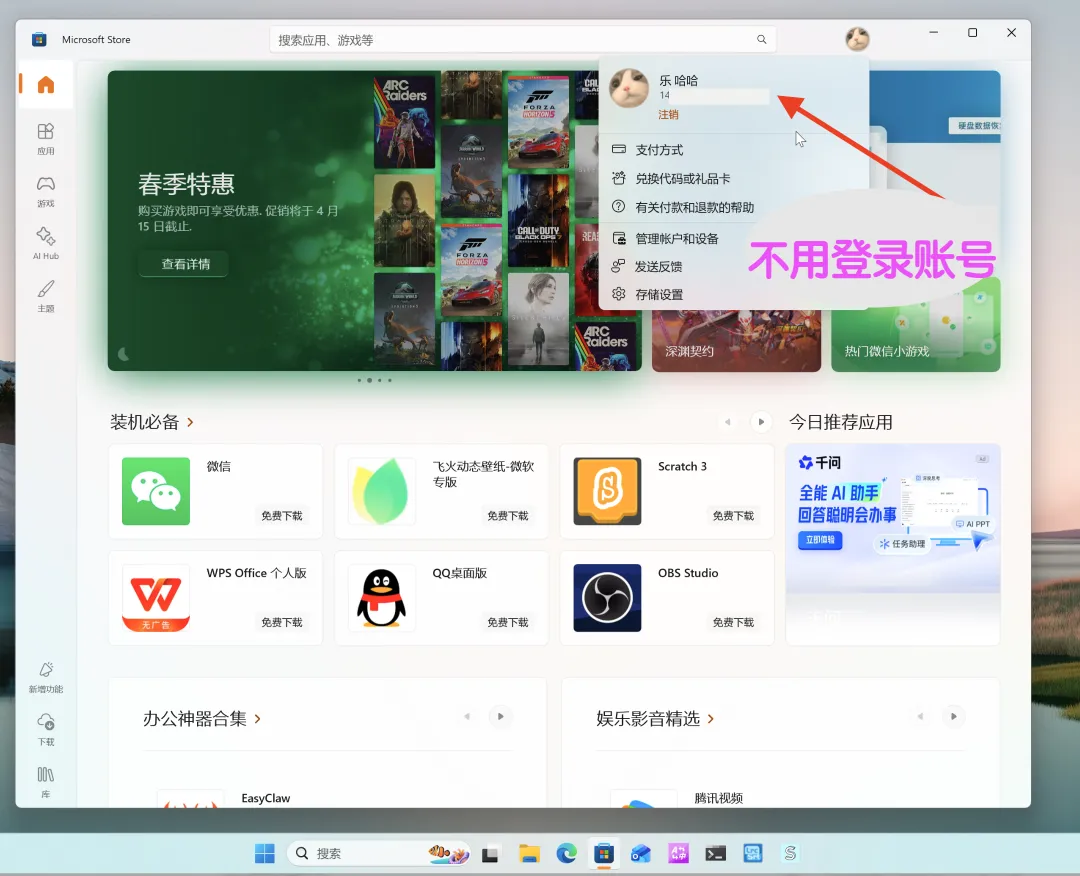Open the 深渊契约 game tile

[736, 342]
